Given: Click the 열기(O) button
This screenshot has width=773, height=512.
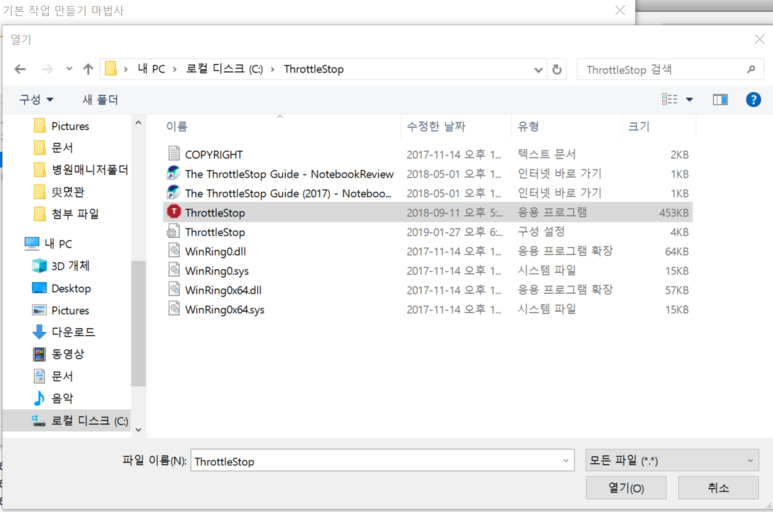Looking at the screenshot, I should [626, 488].
